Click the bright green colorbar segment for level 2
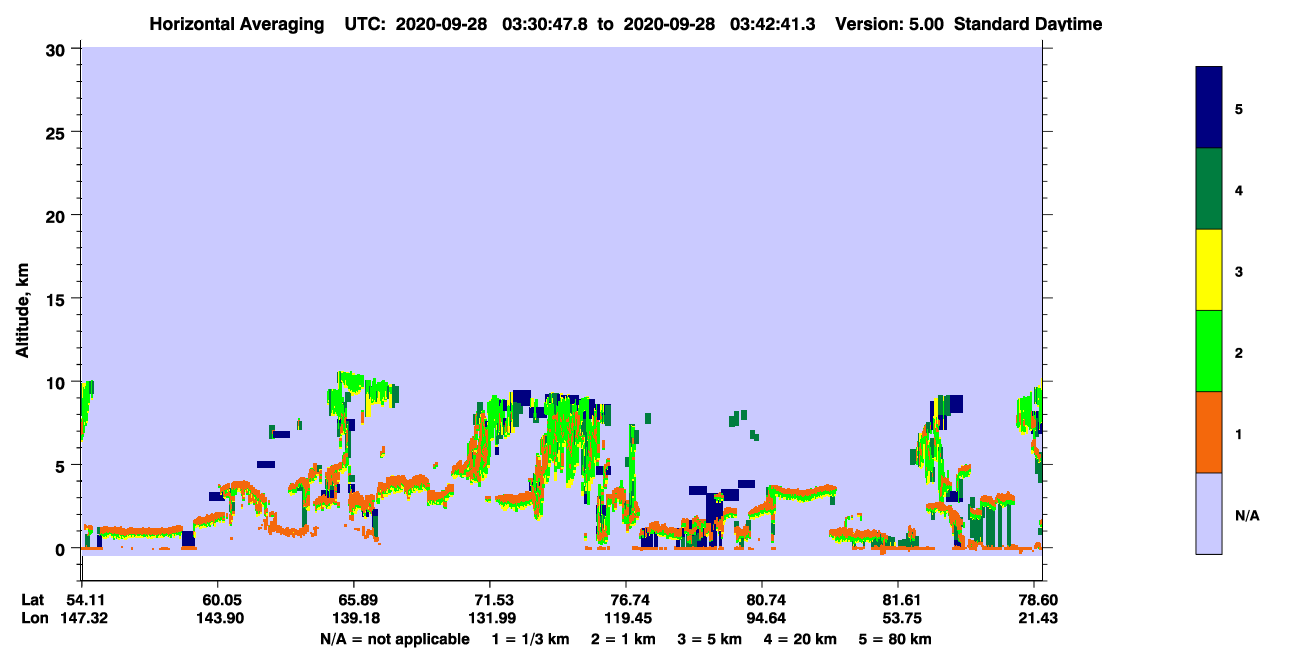This screenshot has height=667, width=1300. pyautogui.click(x=1209, y=351)
